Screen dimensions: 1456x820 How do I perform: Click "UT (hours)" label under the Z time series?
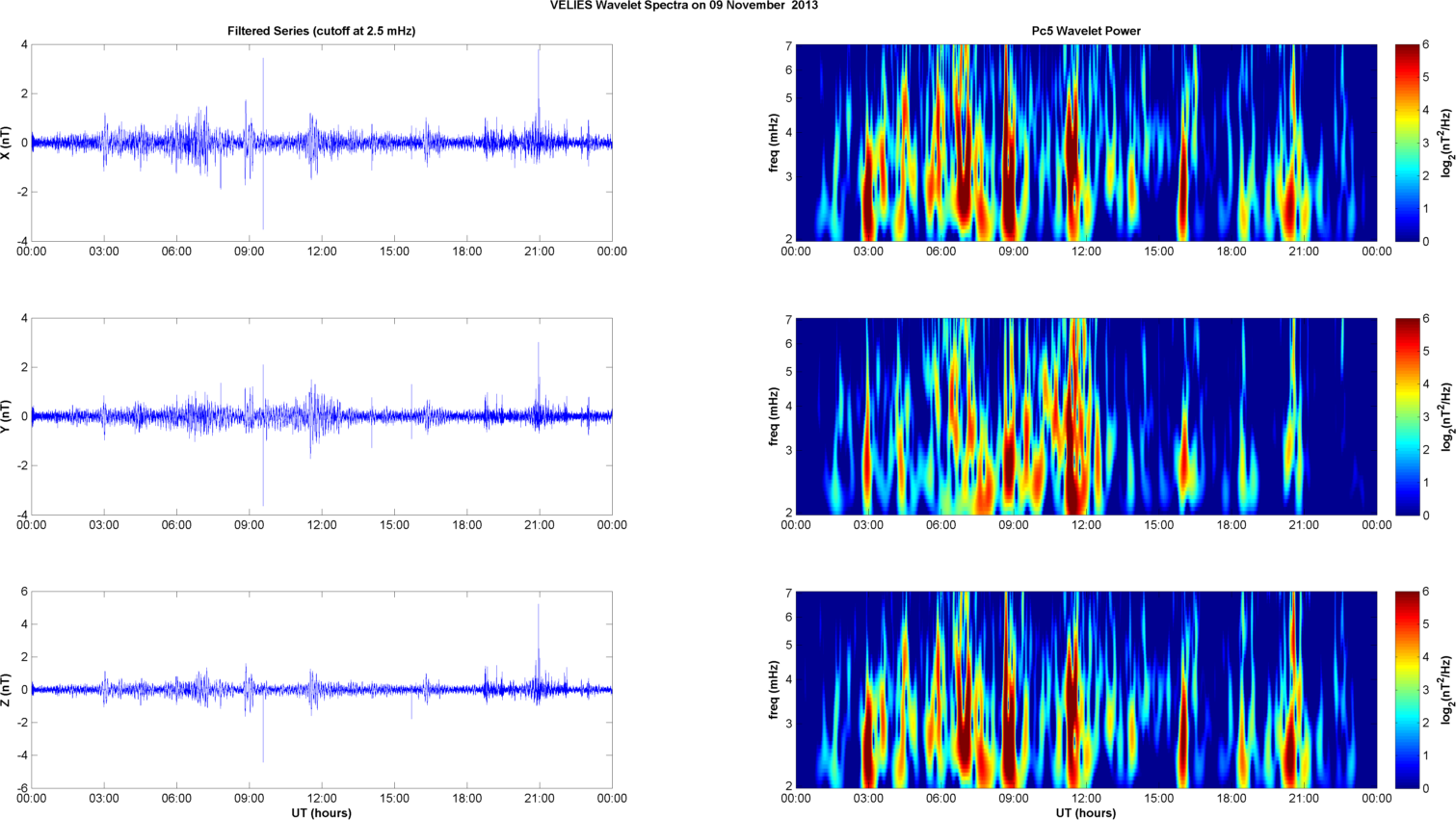(322, 813)
